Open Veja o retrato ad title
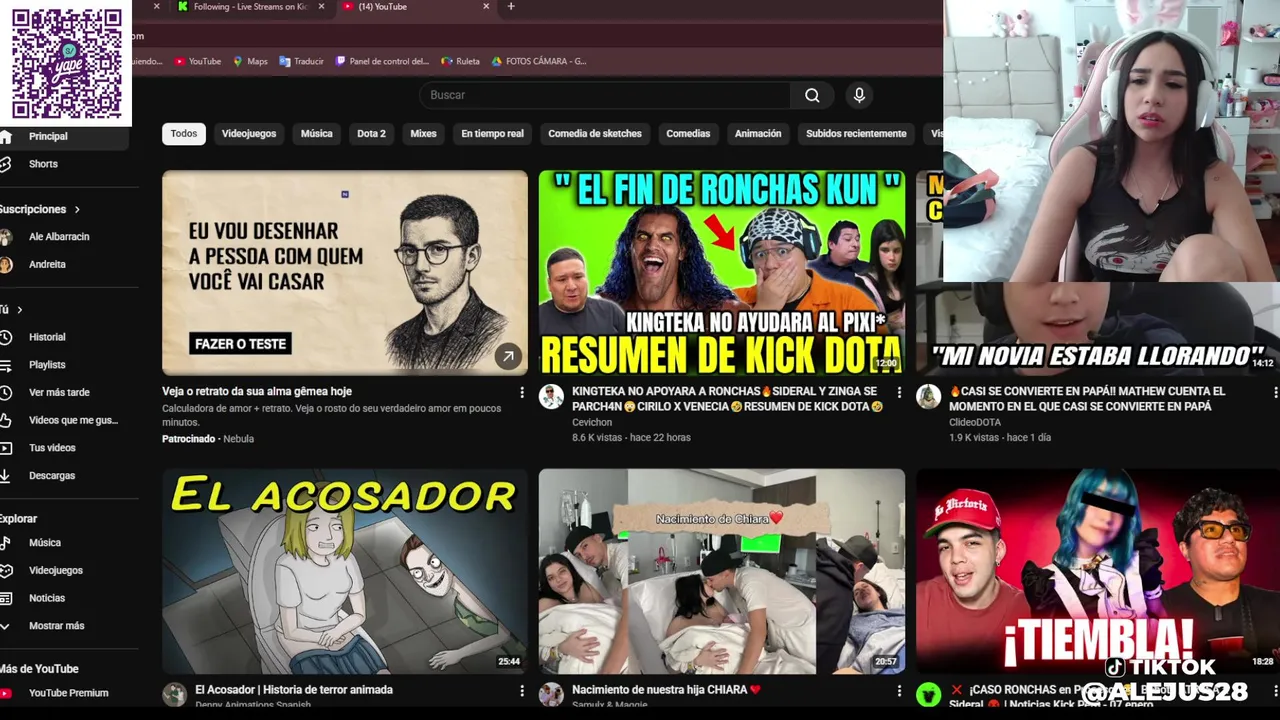 click(257, 392)
